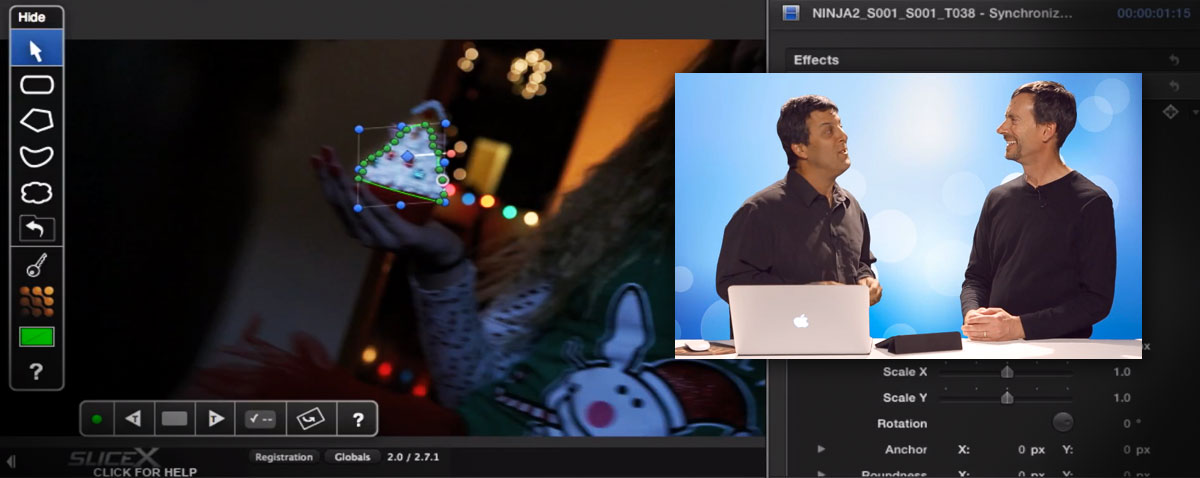Click the Scale Y value 1.0
The height and width of the screenshot is (478, 1200).
pos(1122,398)
